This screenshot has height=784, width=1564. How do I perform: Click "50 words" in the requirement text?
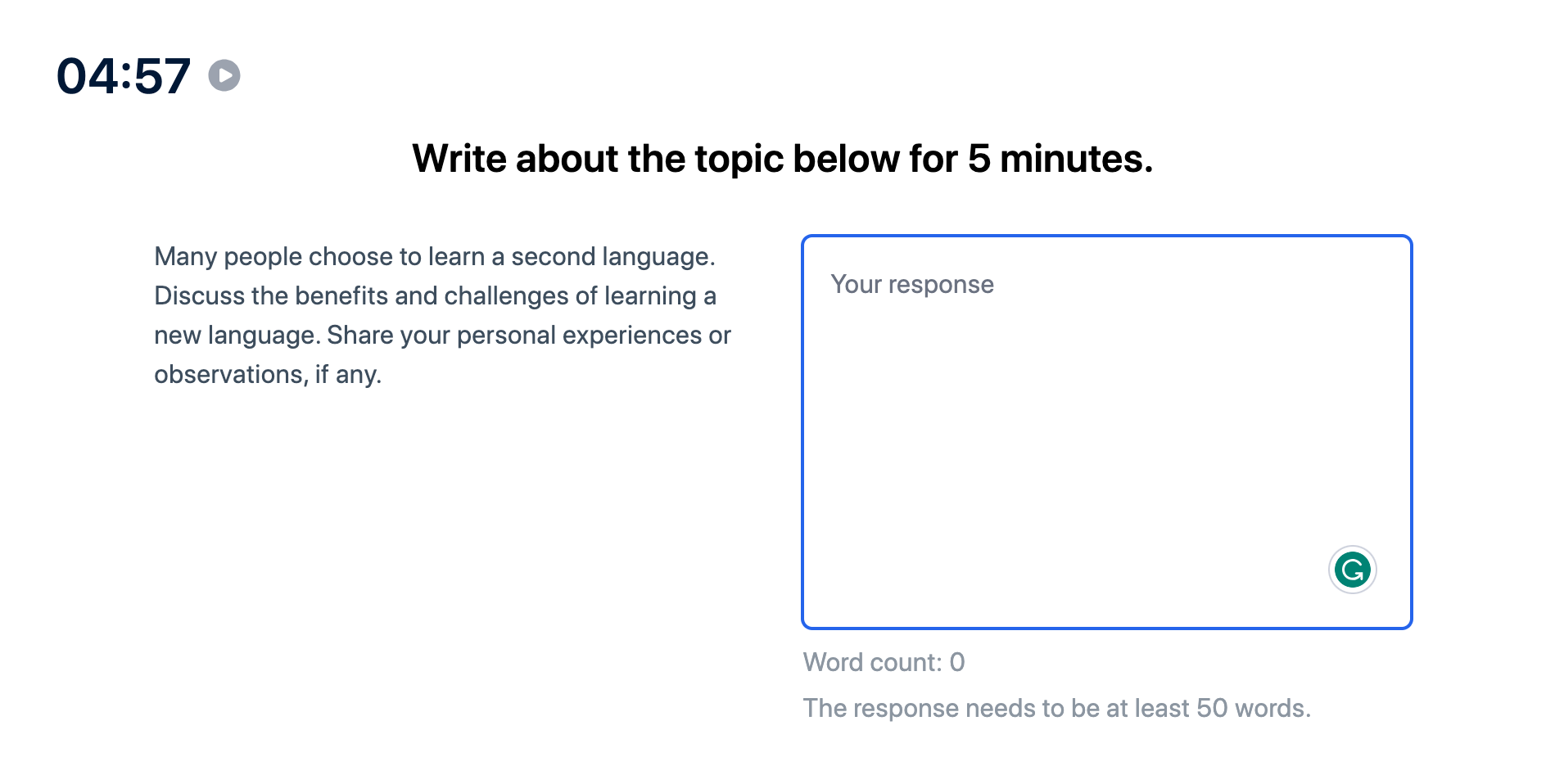point(1253,708)
